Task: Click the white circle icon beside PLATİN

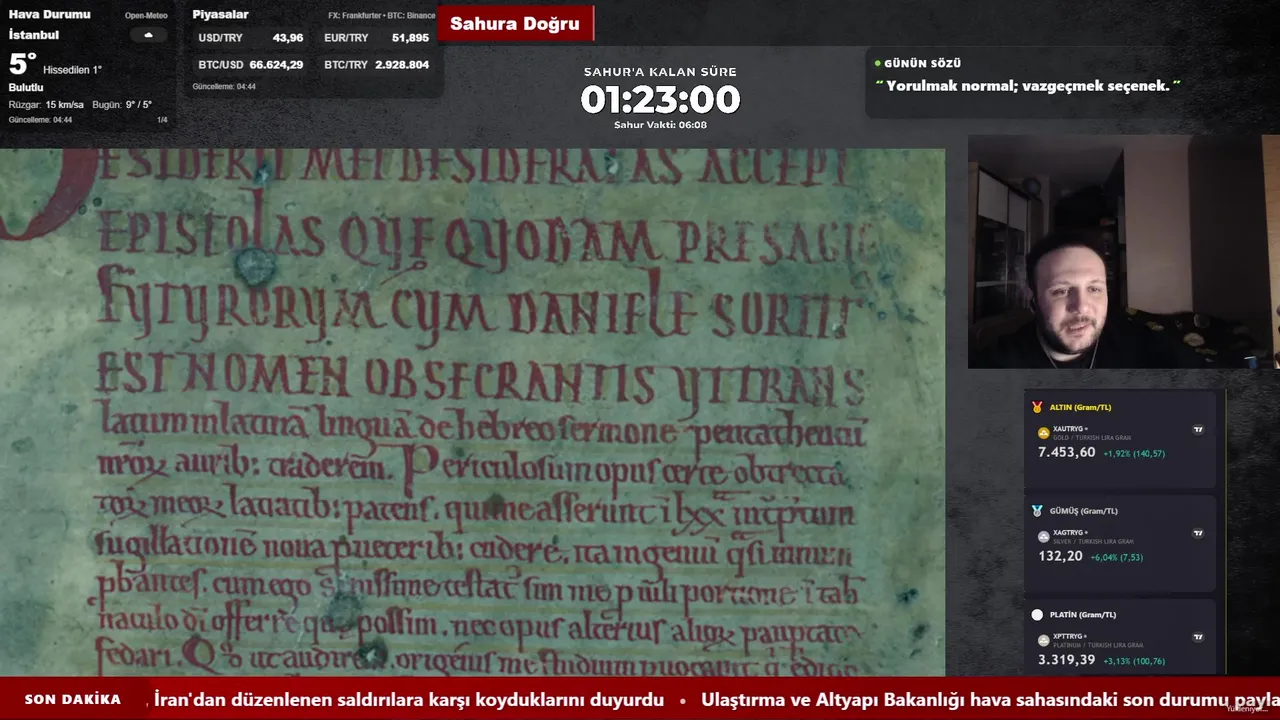Action: (x=1037, y=615)
